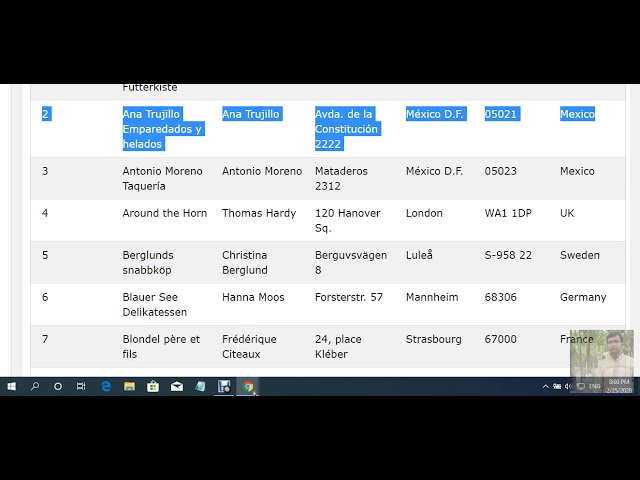Screen dimensions: 640x480
Task: Switch to the floppy-disk recorder taskbar app
Action: coord(224,386)
